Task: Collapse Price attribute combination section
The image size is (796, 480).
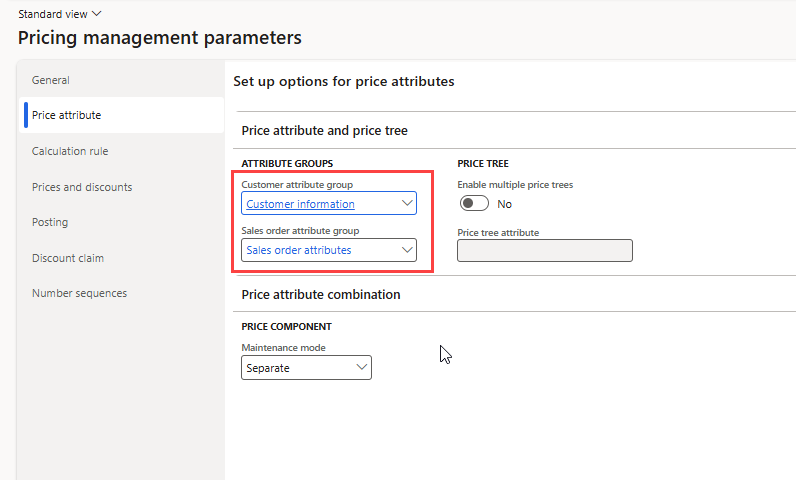Action: 321,295
